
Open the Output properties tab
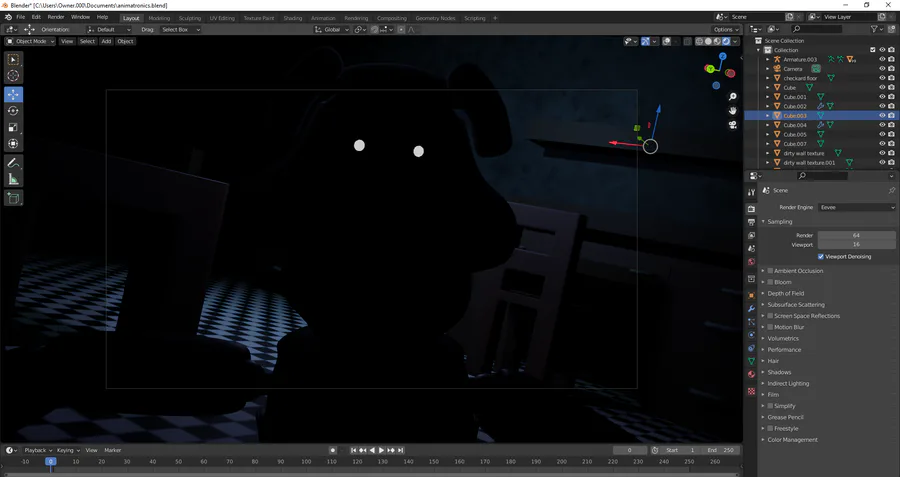(x=751, y=222)
